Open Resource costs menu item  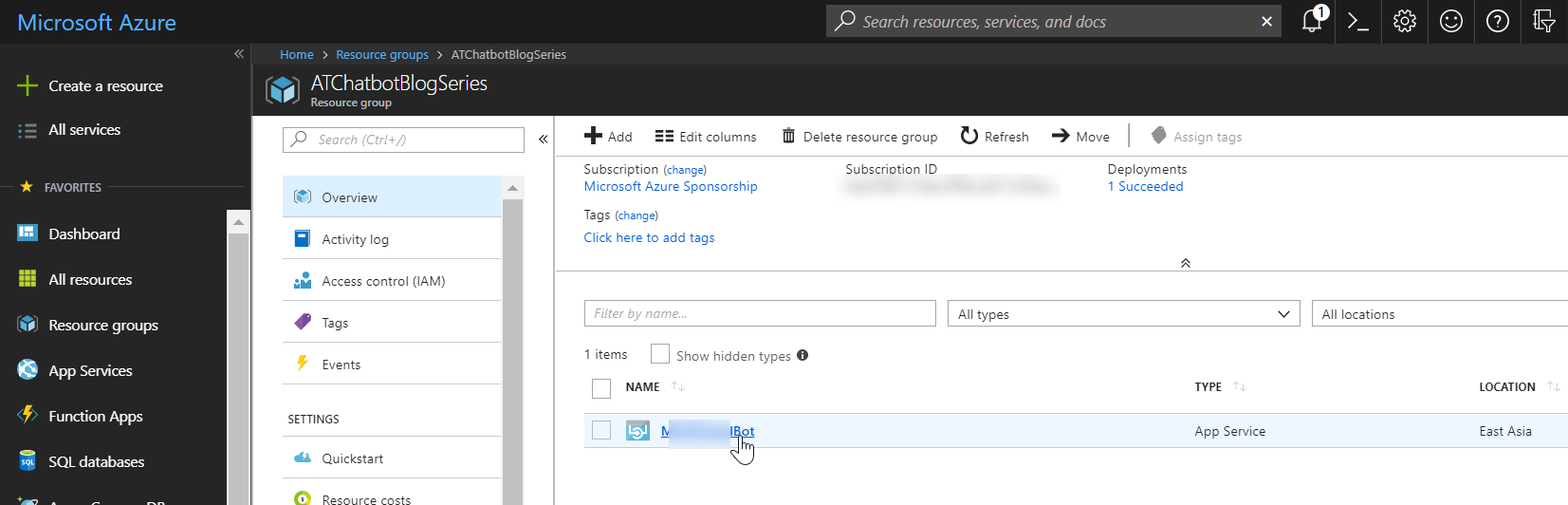[392, 496]
